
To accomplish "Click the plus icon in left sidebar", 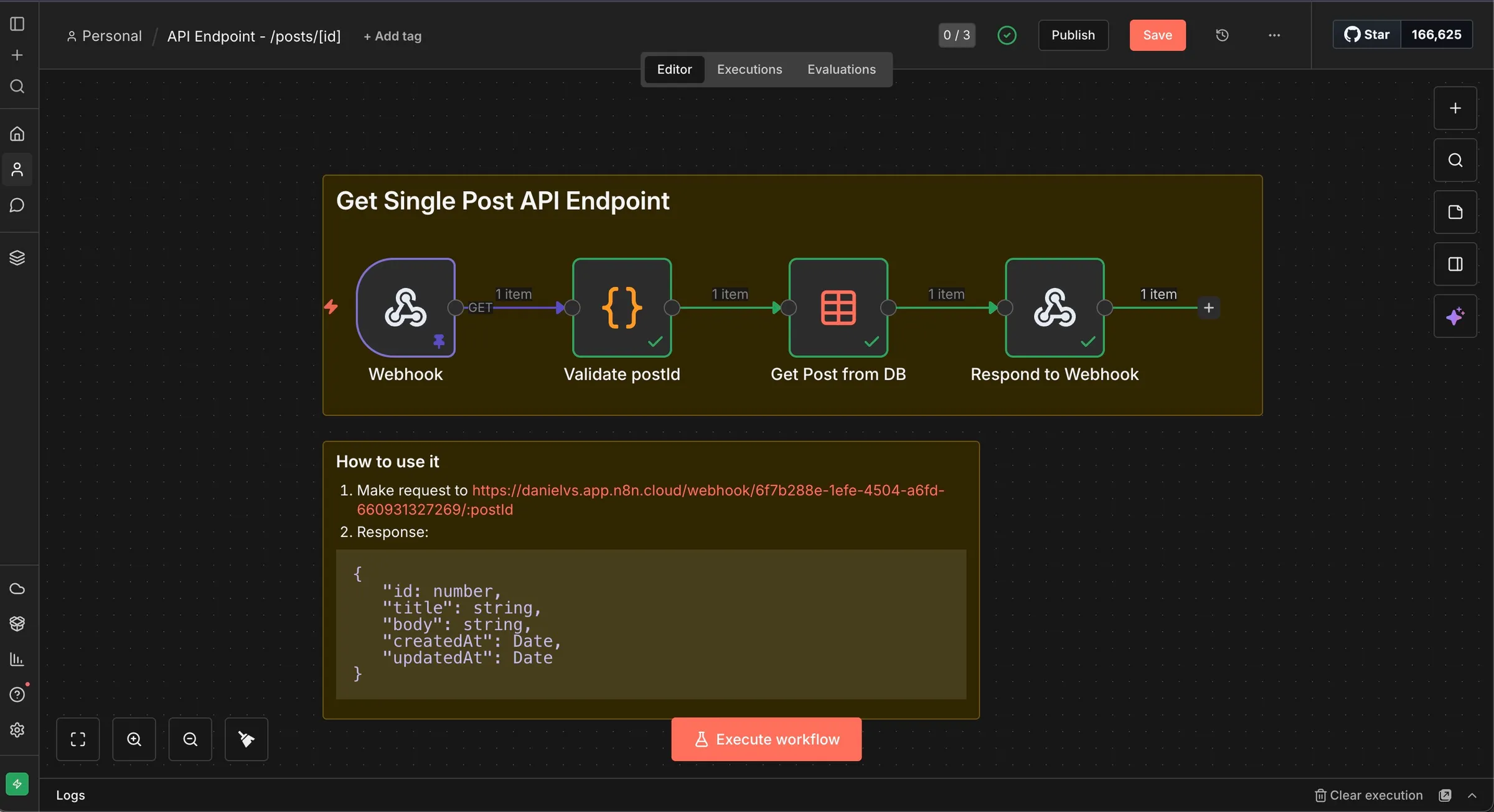I will (x=17, y=55).
